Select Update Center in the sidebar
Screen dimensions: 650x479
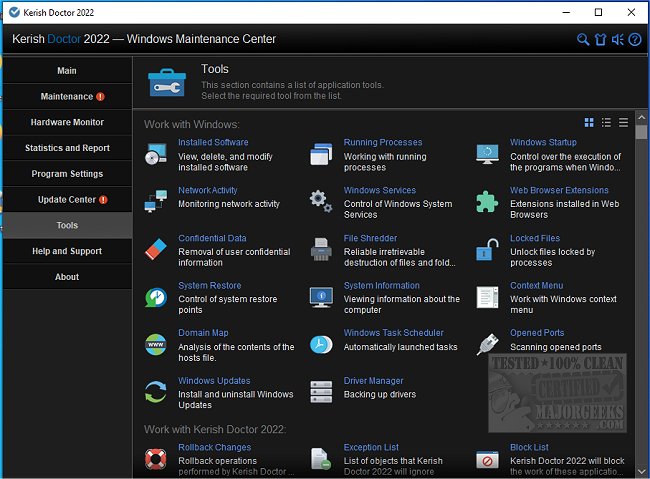point(67,199)
